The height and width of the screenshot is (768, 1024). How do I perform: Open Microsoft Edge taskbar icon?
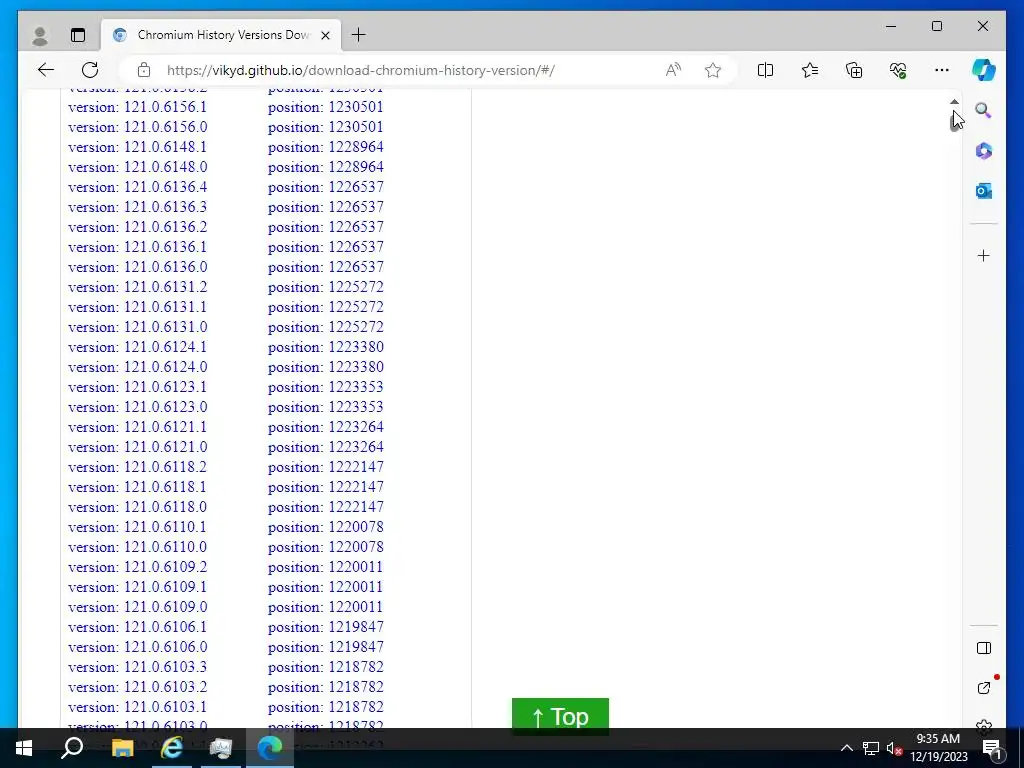coord(270,748)
